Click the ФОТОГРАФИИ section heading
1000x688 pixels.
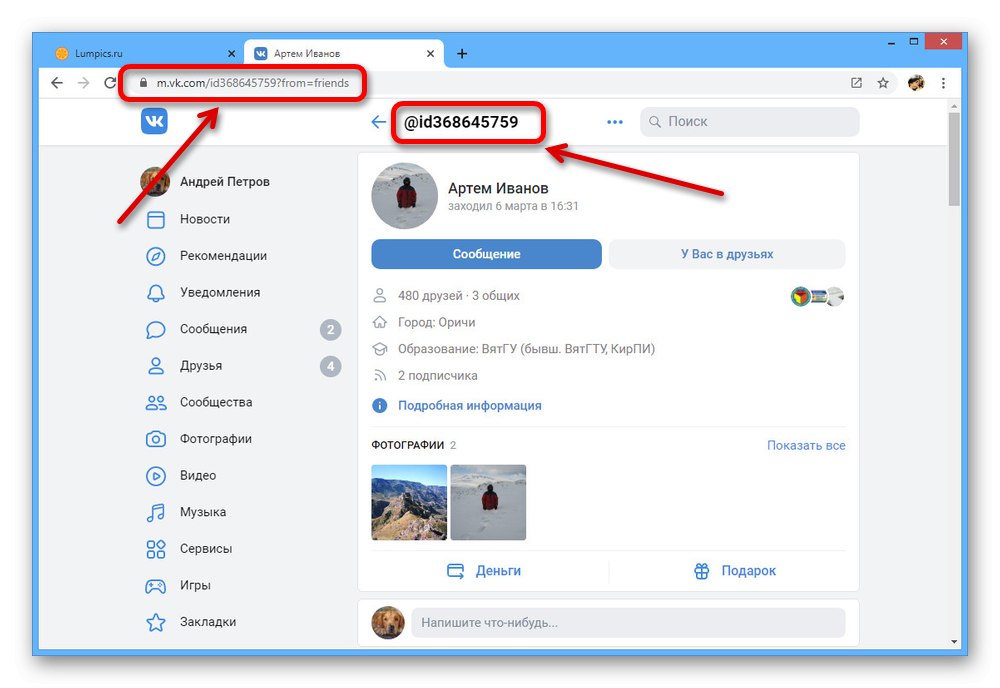point(408,445)
